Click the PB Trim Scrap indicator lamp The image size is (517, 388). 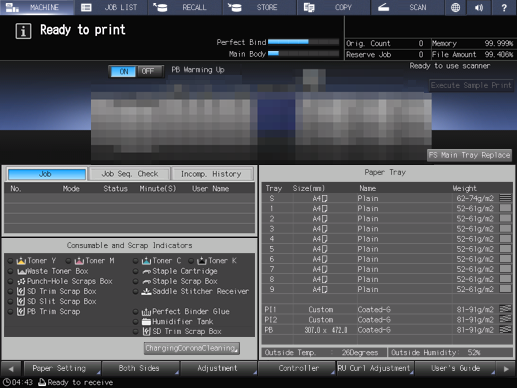click(x=10, y=312)
